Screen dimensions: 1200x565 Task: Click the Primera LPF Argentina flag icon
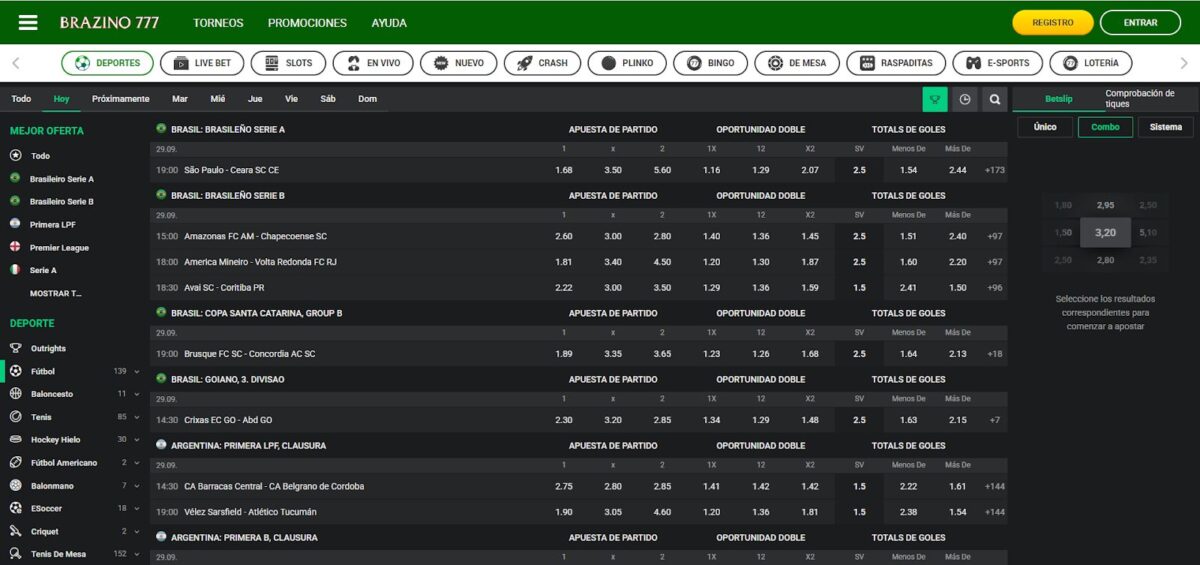pyautogui.click(x=15, y=225)
